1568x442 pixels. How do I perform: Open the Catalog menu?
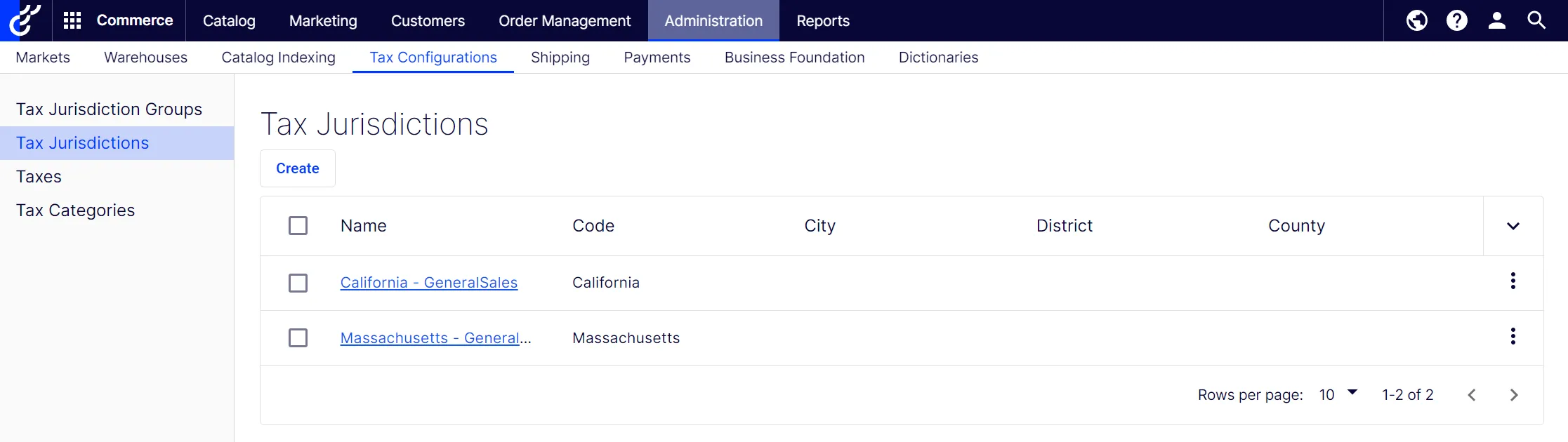coord(229,20)
